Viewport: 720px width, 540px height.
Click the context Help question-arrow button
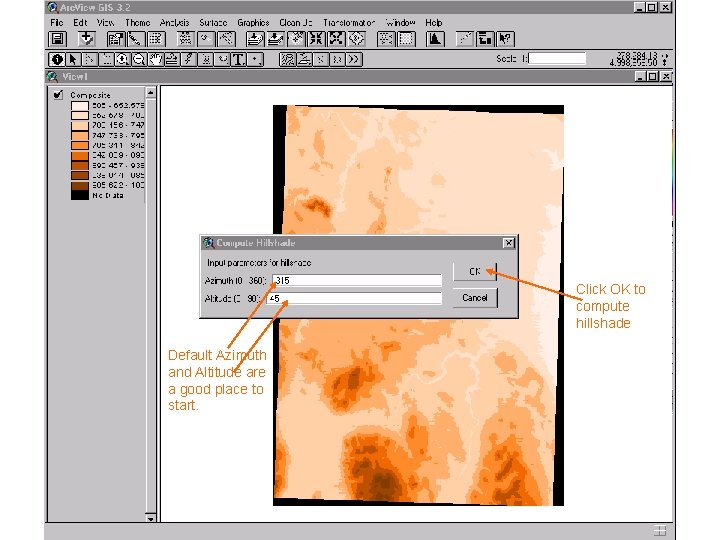(505, 39)
